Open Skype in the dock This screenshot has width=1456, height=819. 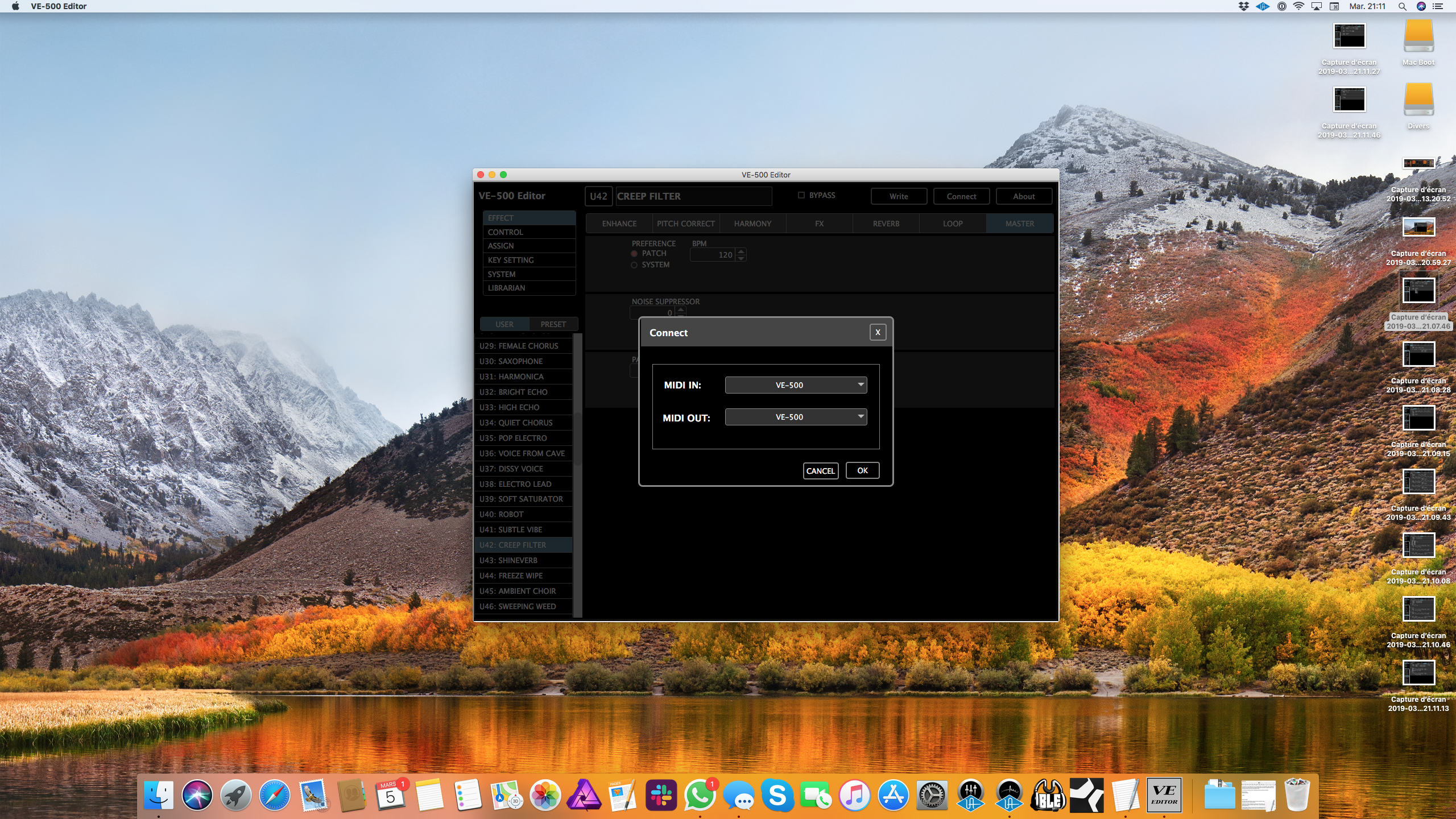coord(777,795)
